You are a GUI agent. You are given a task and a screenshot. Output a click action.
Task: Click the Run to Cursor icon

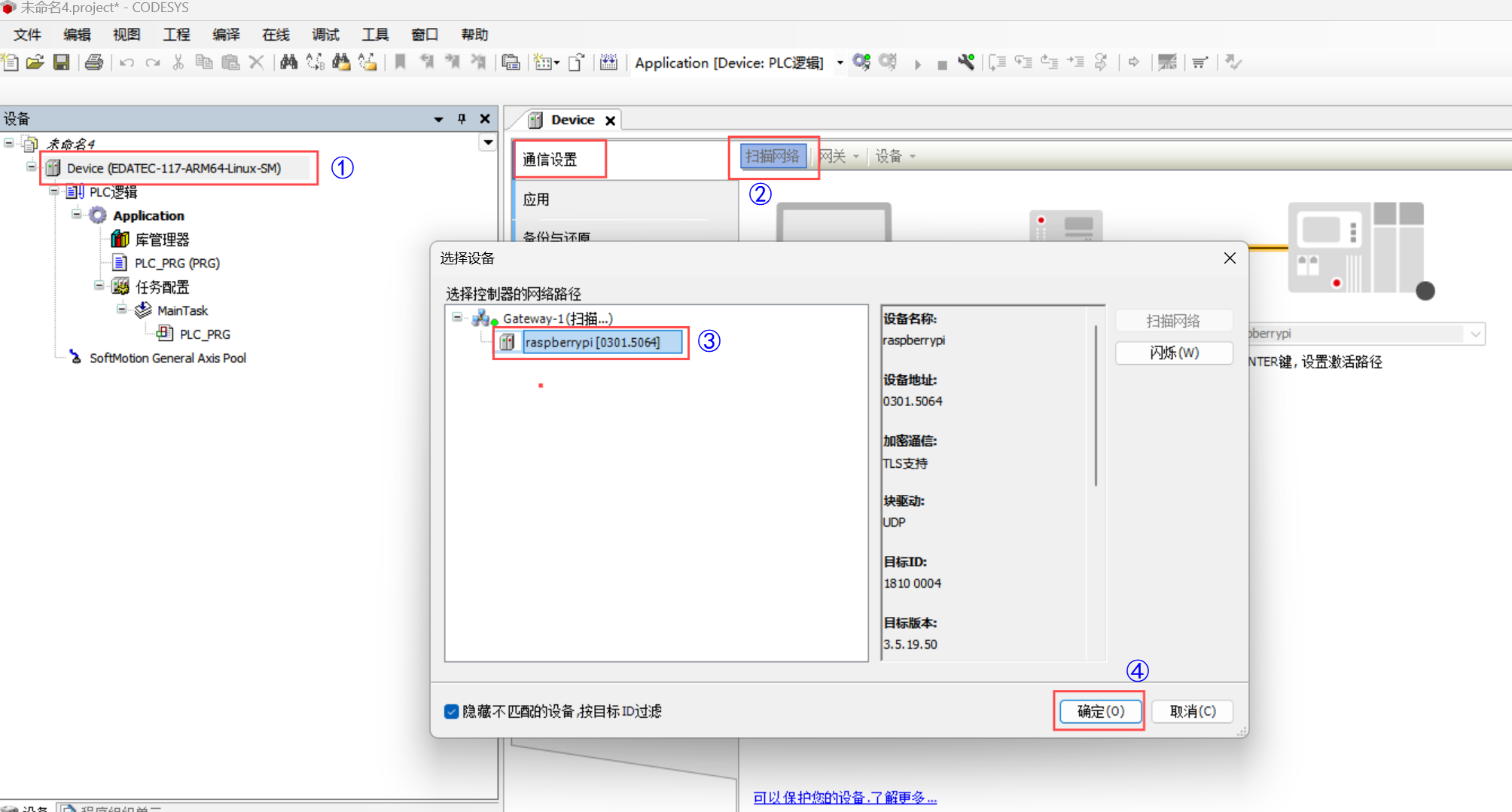(x=1075, y=63)
